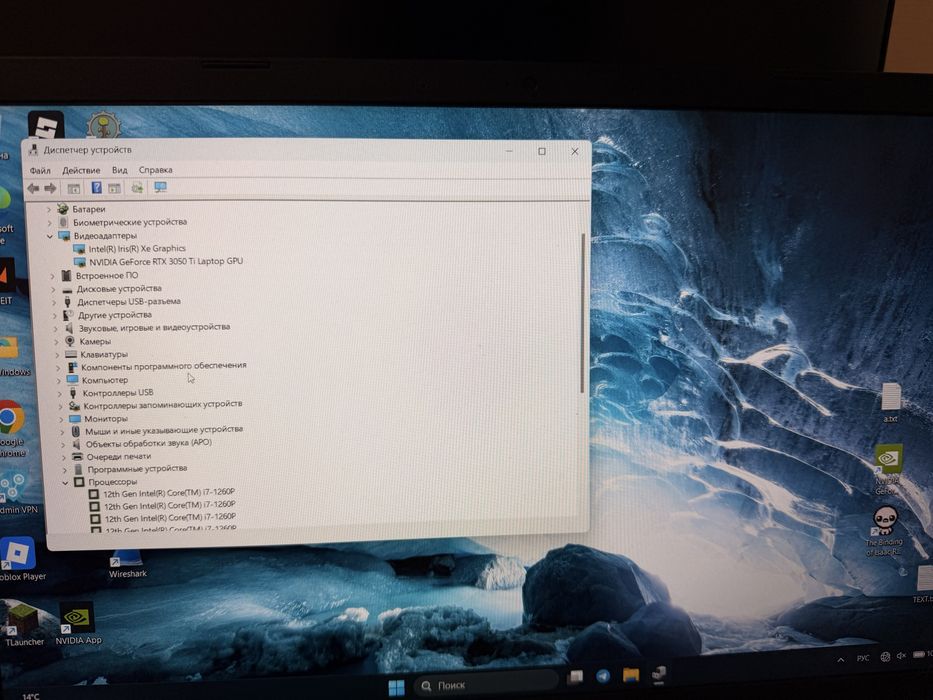Open the Файл menu
Viewport: 933px width, 700px height.
[40, 170]
